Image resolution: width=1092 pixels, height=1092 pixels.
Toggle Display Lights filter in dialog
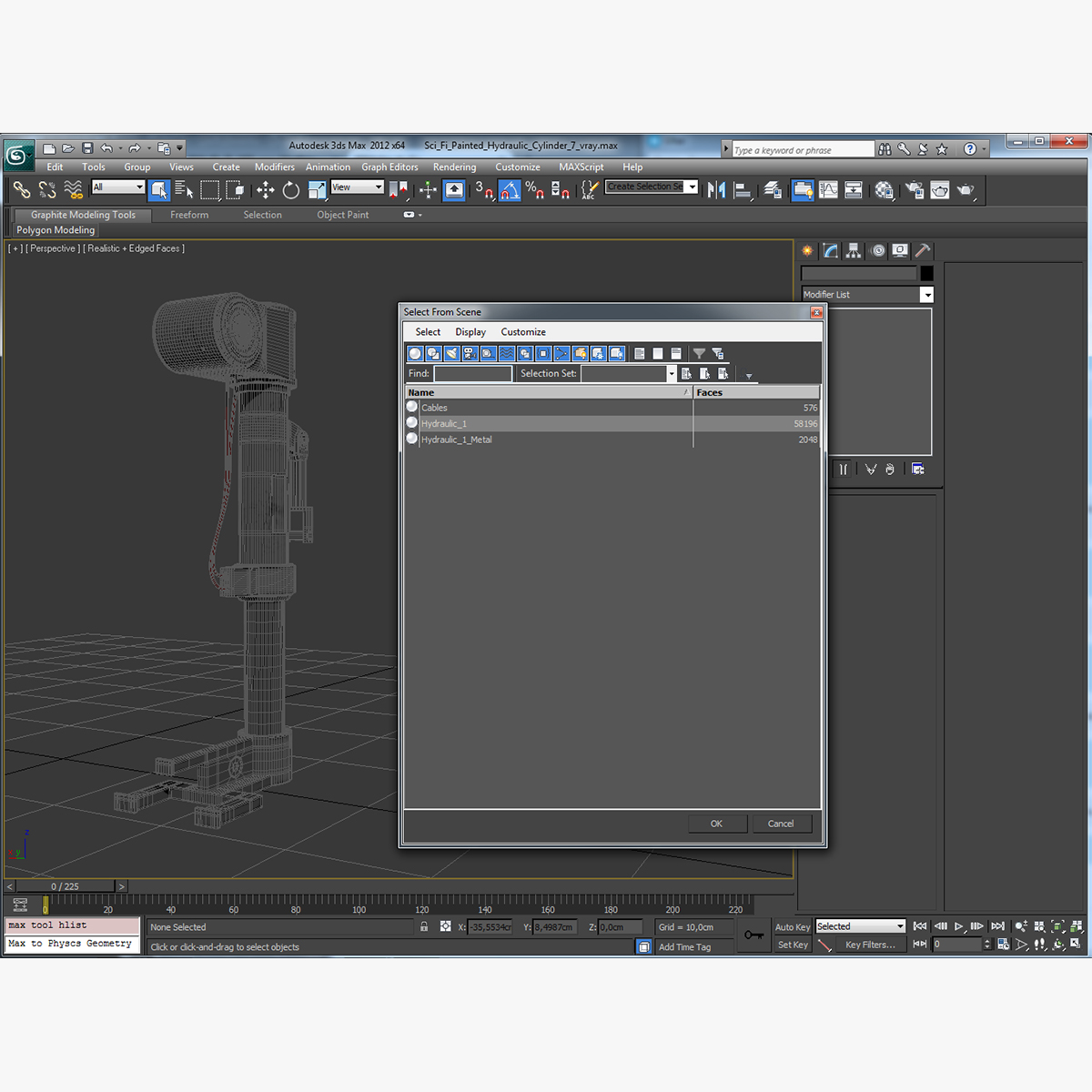pos(451,353)
